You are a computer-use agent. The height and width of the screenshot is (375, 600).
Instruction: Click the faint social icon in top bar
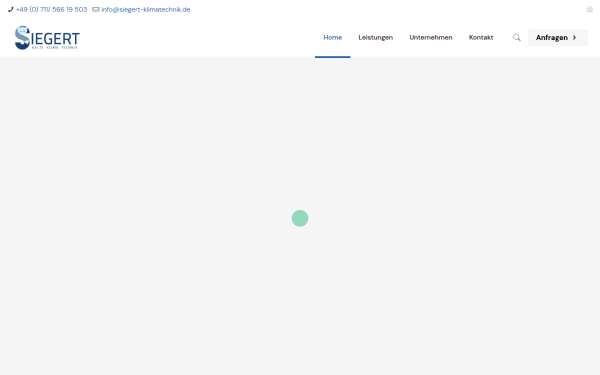[590, 10]
